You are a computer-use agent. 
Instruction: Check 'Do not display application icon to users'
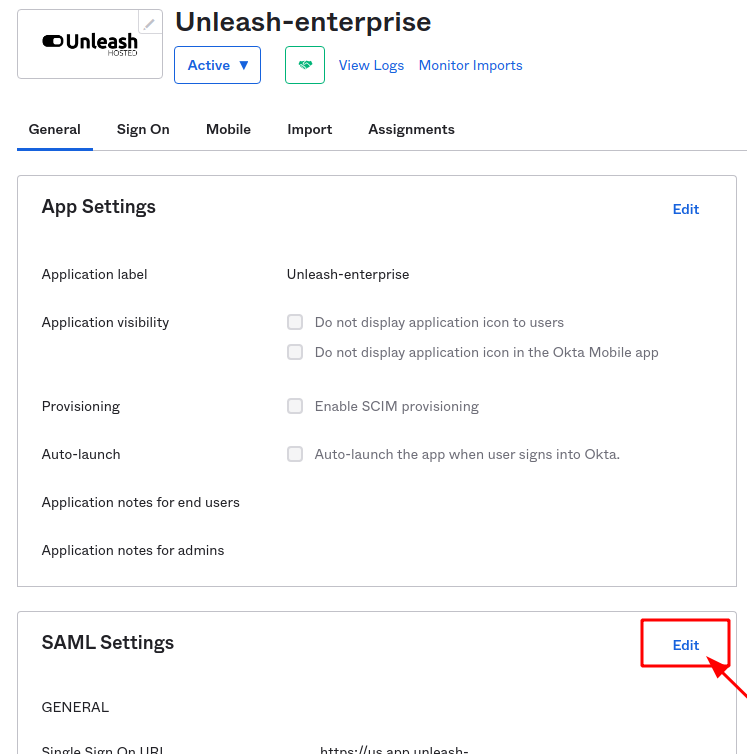[x=295, y=322]
